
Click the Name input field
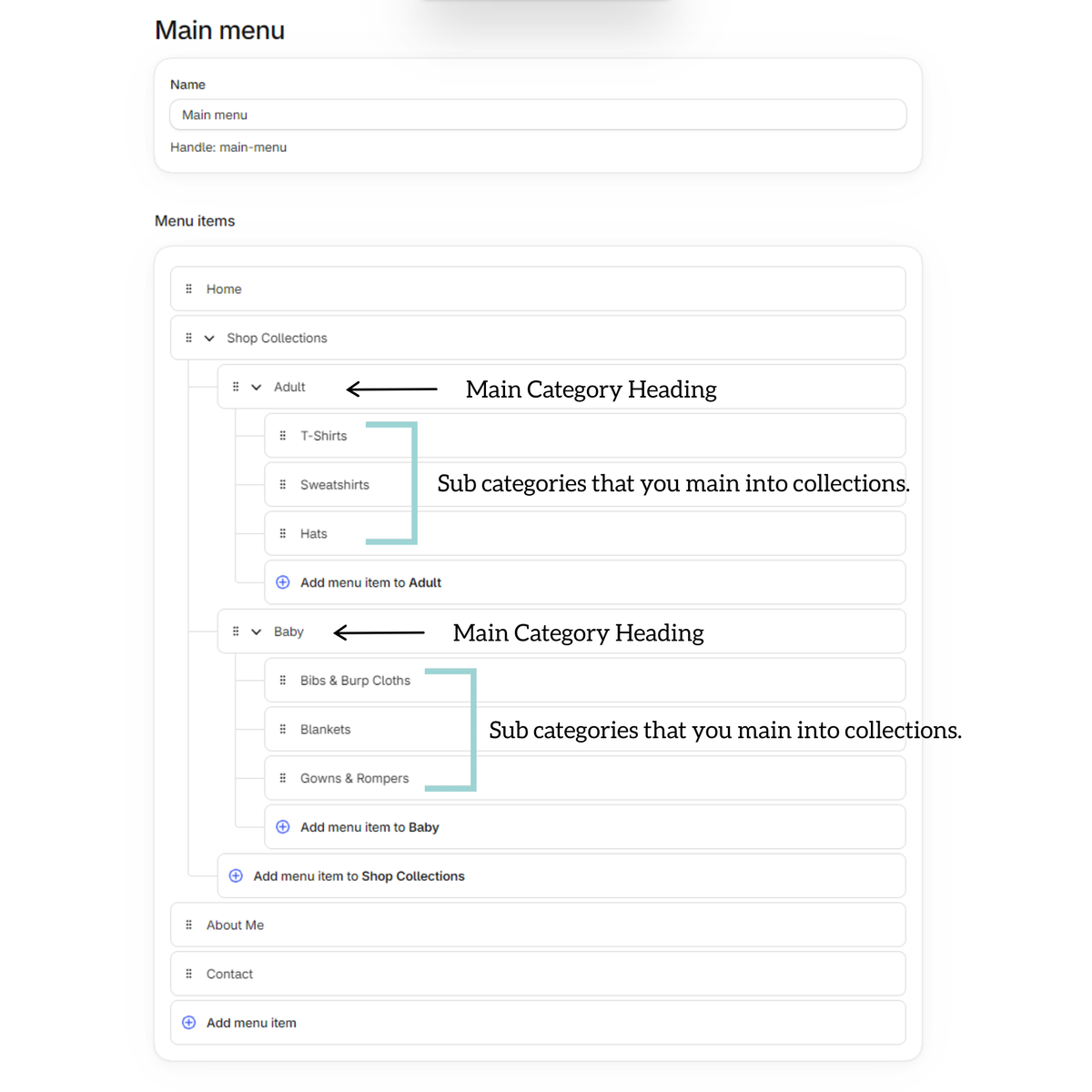pos(538,115)
